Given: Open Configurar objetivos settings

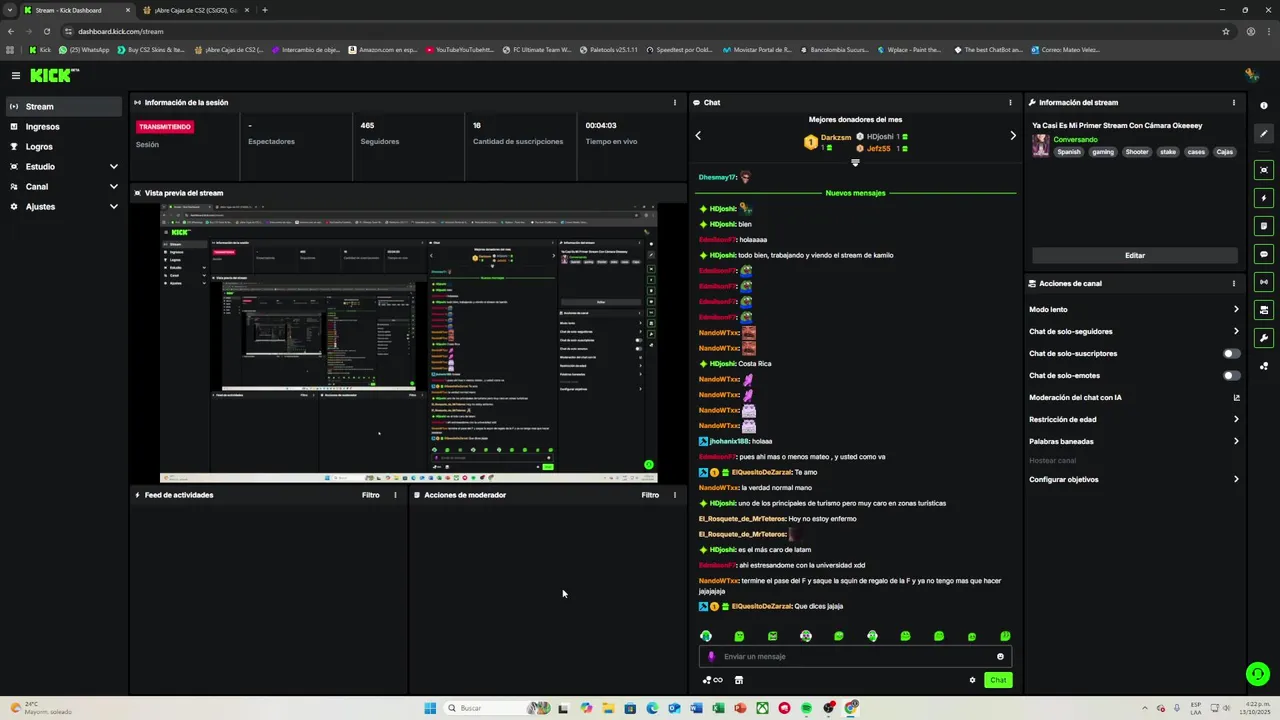Looking at the screenshot, I should (x=1135, y=480).
